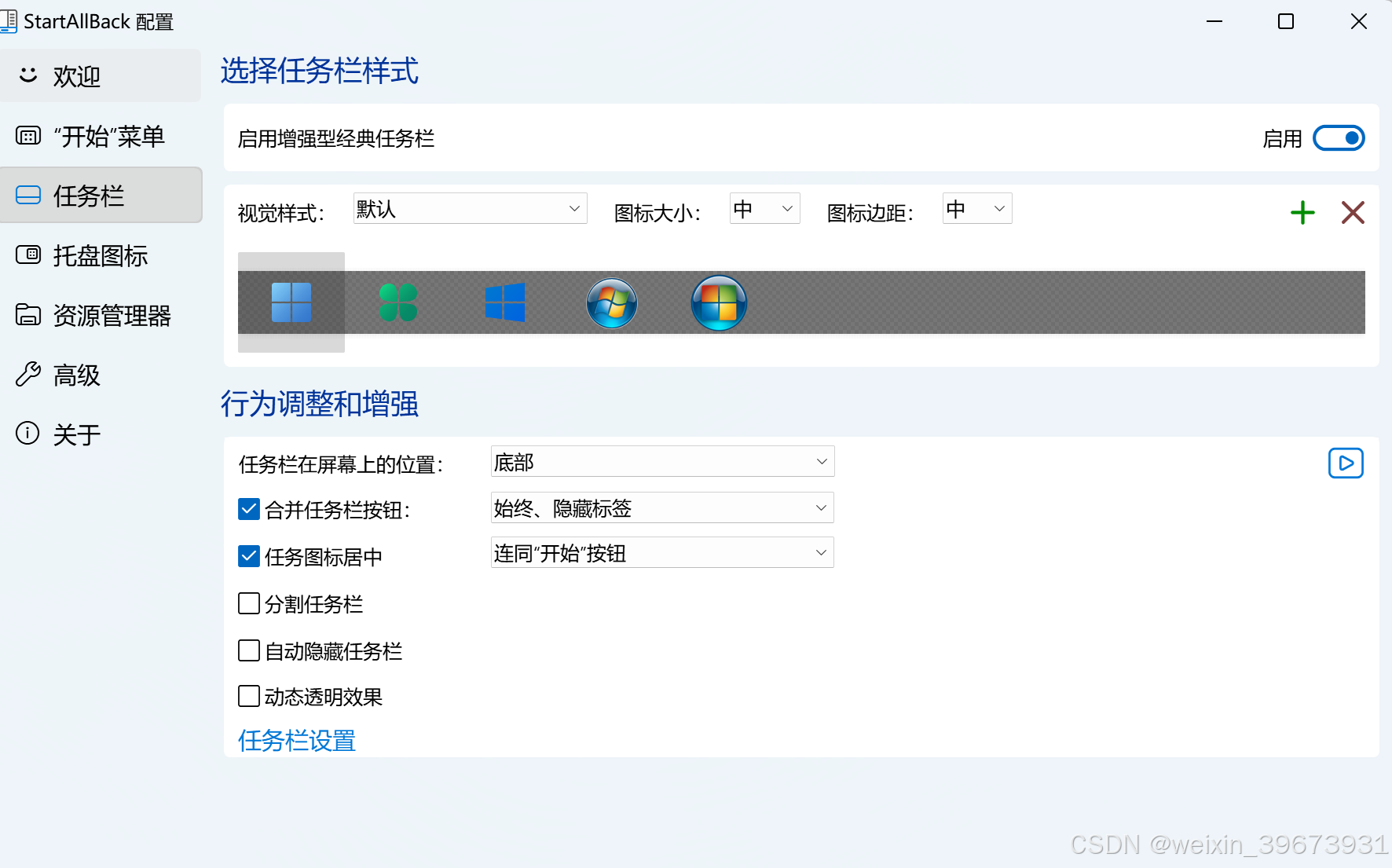Click the tray icon beside 托盘图标

(28, 255)
